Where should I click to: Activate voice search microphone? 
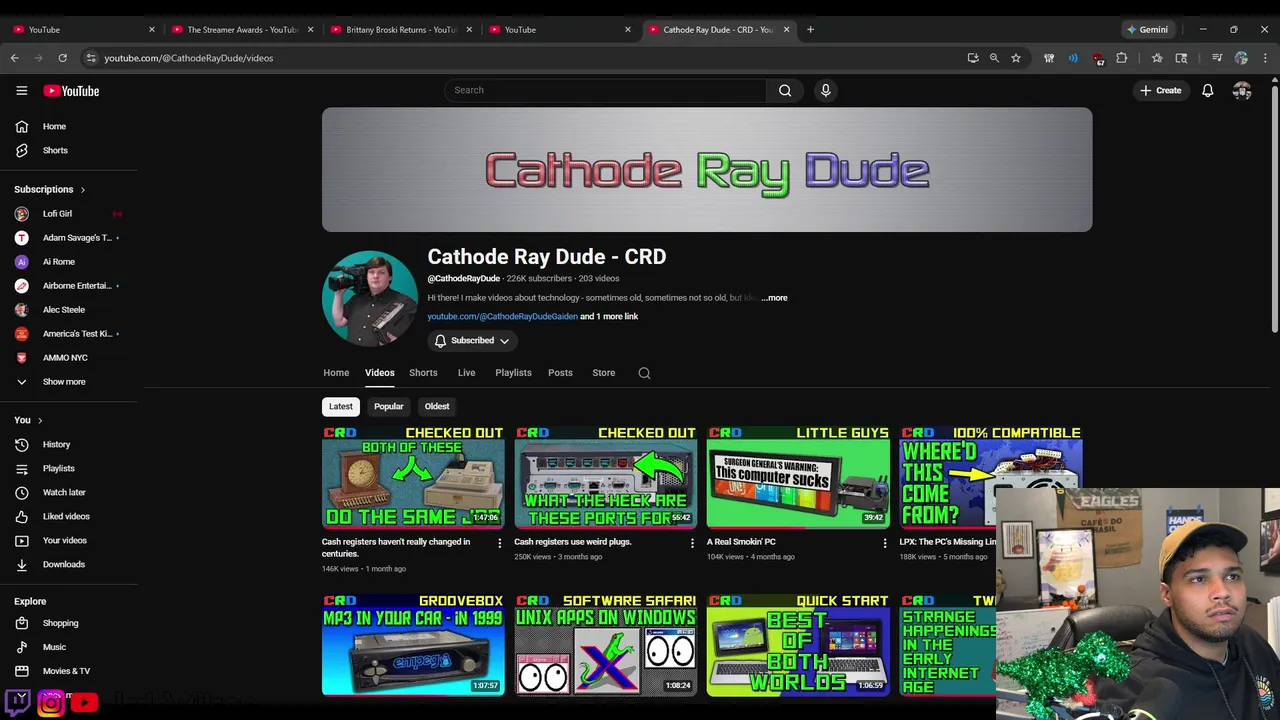coord(825,90)
